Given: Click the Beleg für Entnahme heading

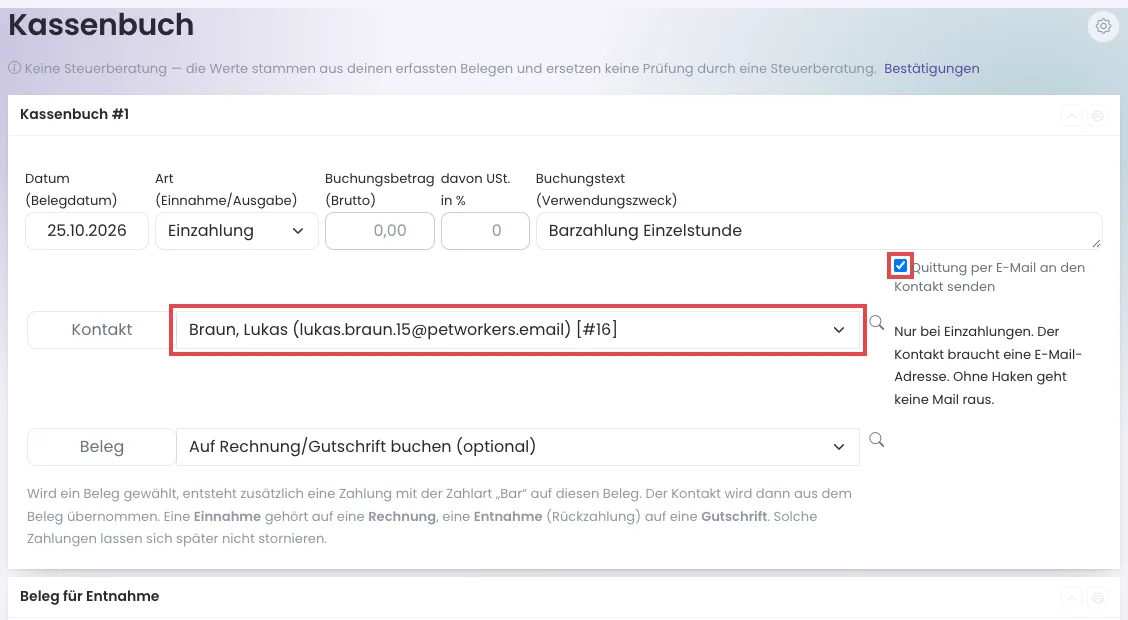Looking at the screenshot, I should coord(89,596).
